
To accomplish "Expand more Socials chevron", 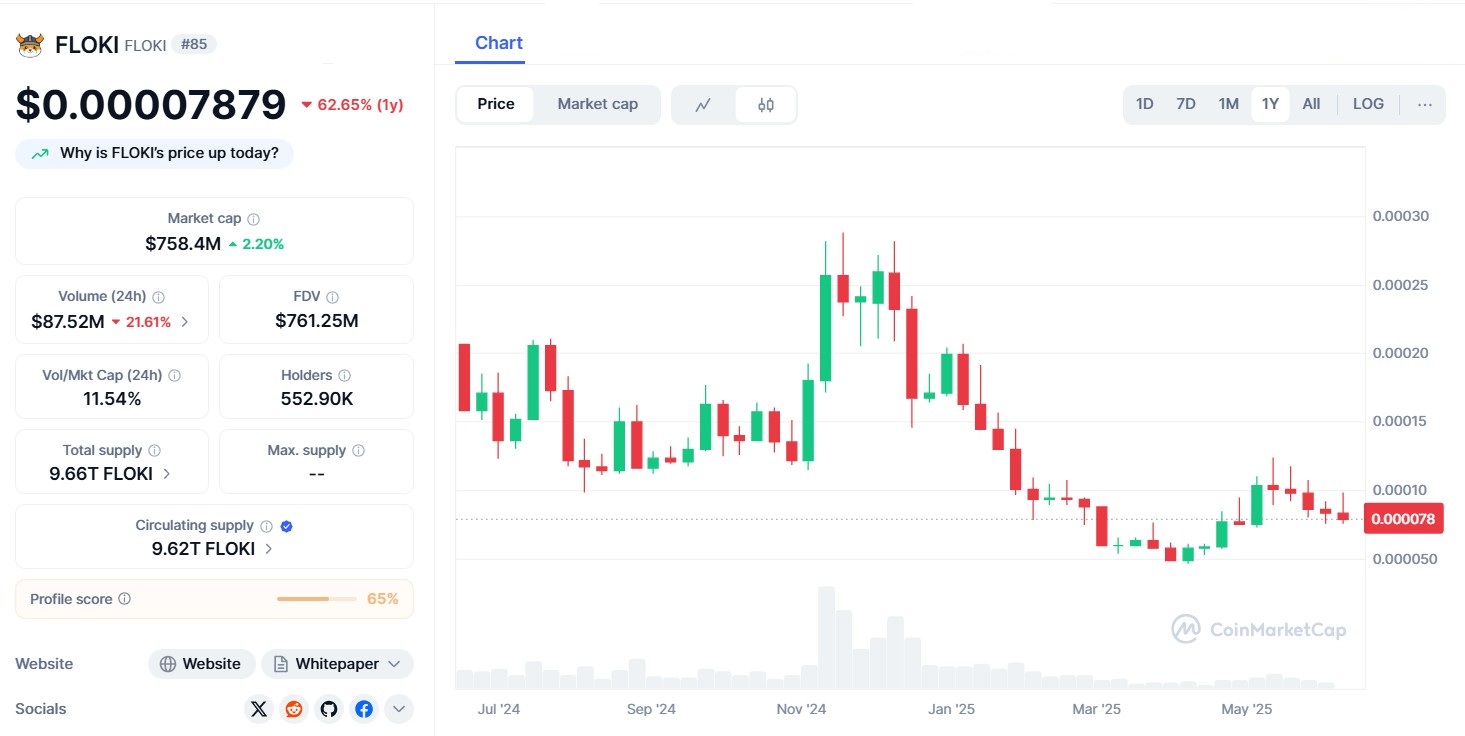I will [398, 709].
